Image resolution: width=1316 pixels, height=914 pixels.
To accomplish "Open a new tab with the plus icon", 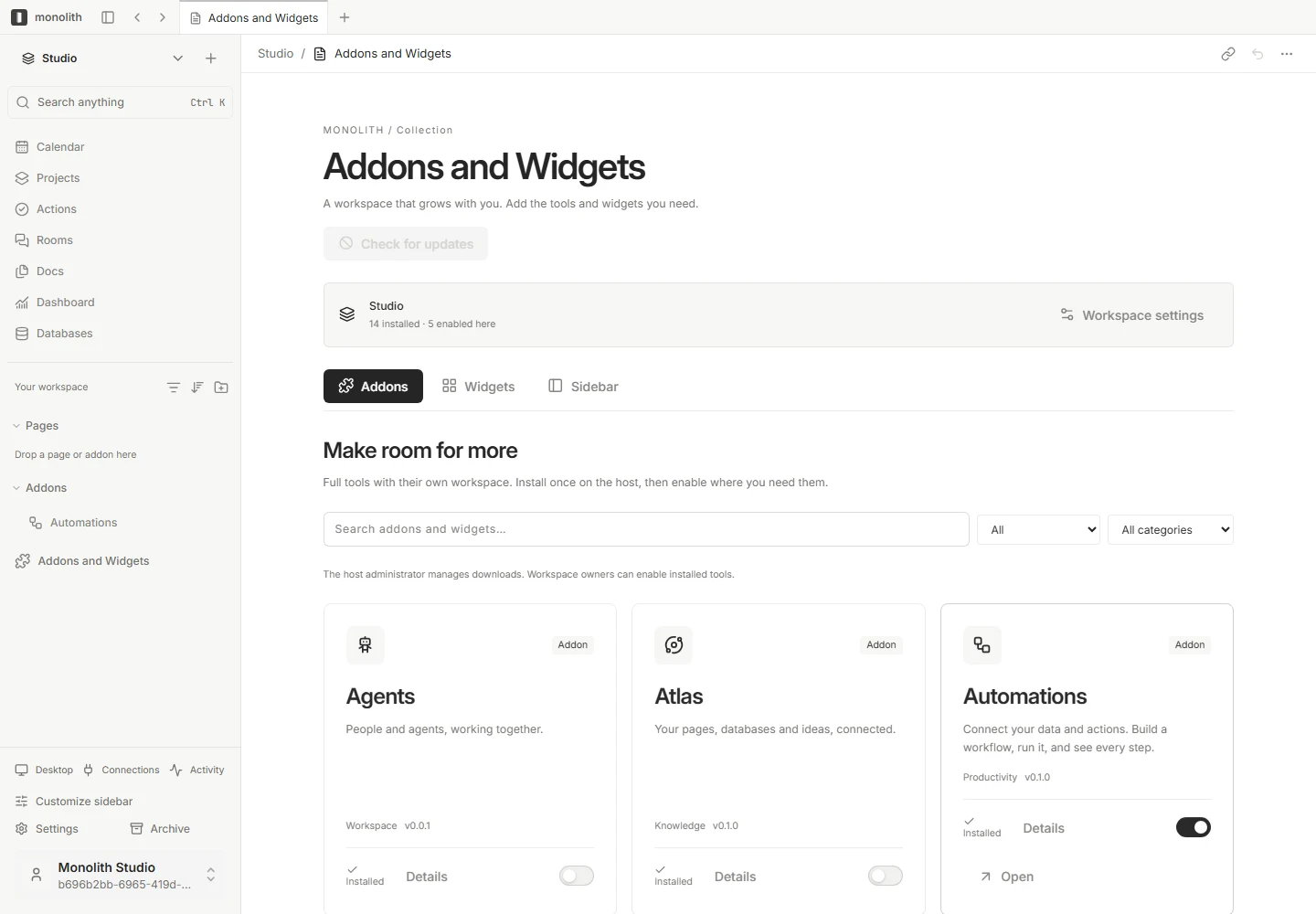I will coord(345,17).
